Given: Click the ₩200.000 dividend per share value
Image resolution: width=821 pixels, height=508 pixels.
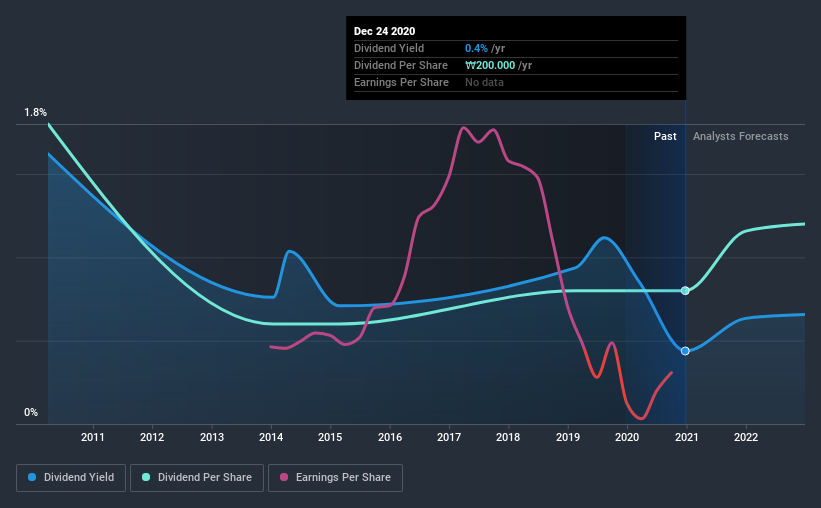Looking at the screenshot, I should pyautogui.click(x=490, y=65).
